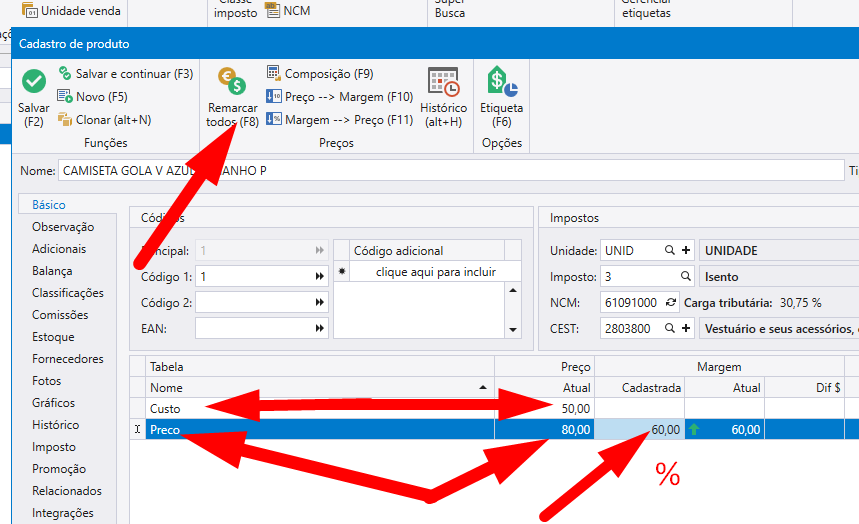Click the plus button next to Unidade
Screen dimensions: 859x524
tap(686, 251)
